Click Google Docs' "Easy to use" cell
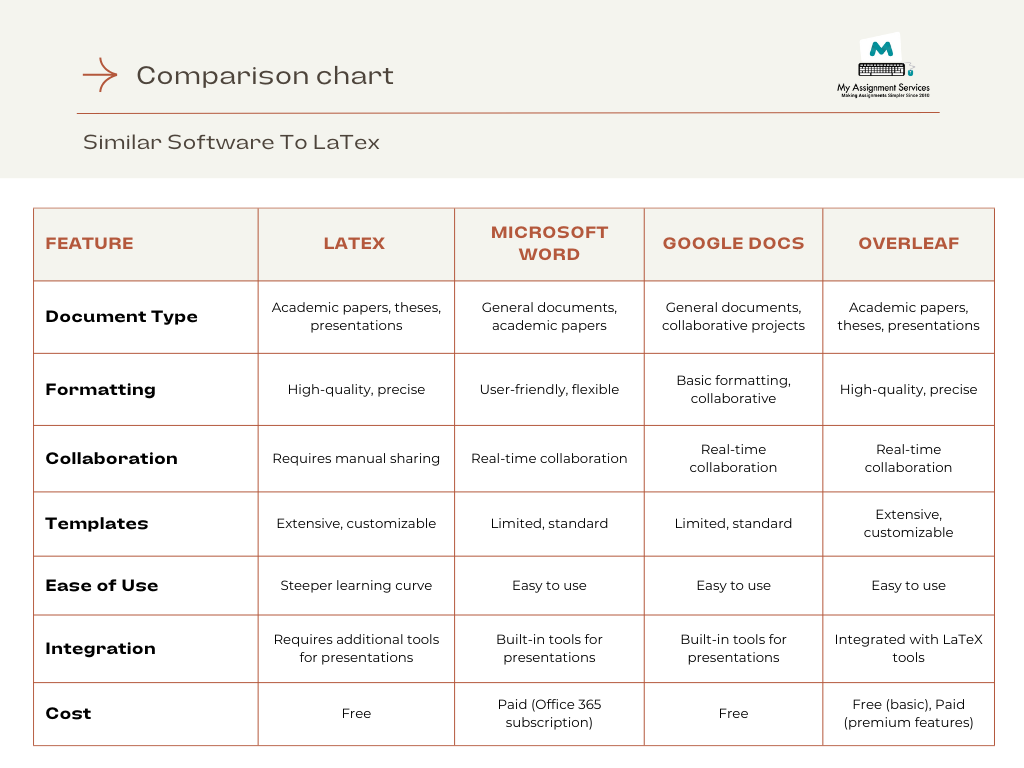 pos(733,586)
